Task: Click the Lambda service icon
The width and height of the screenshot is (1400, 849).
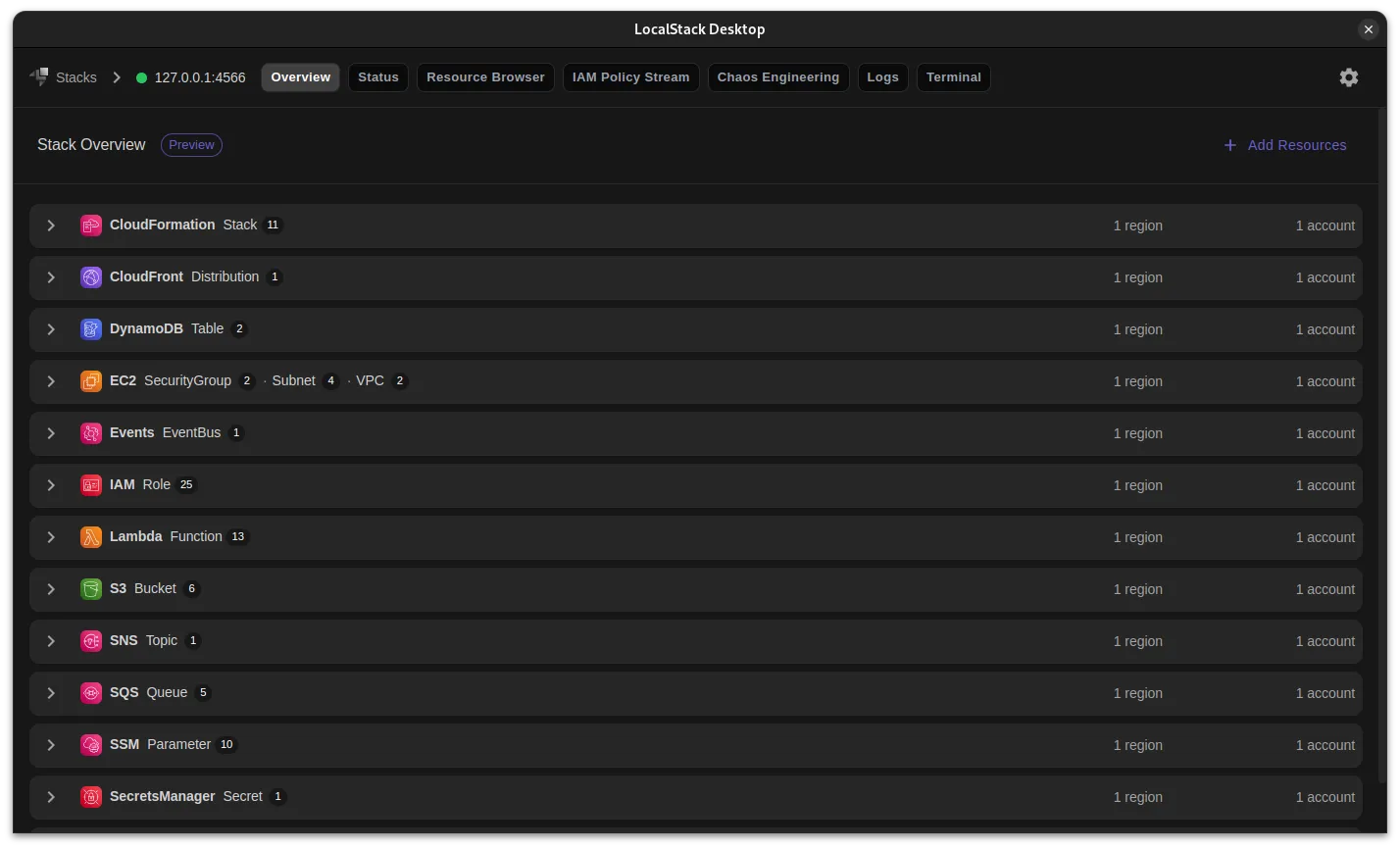Action: 91,536
